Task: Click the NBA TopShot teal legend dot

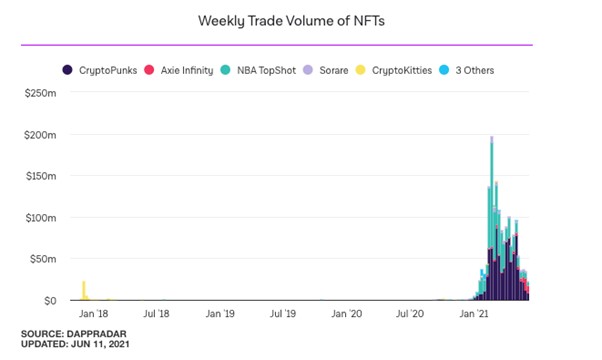Action: [225, 70]
